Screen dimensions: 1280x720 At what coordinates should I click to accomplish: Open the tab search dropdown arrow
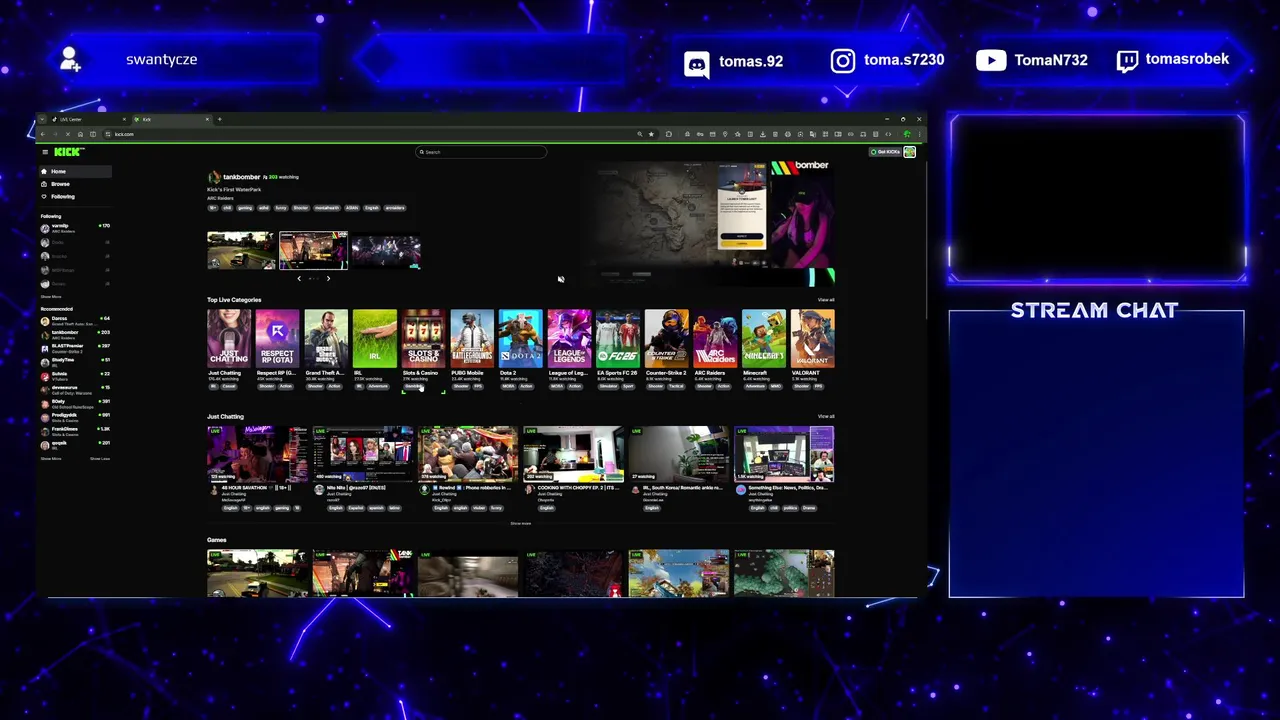(x=42, y=120)
